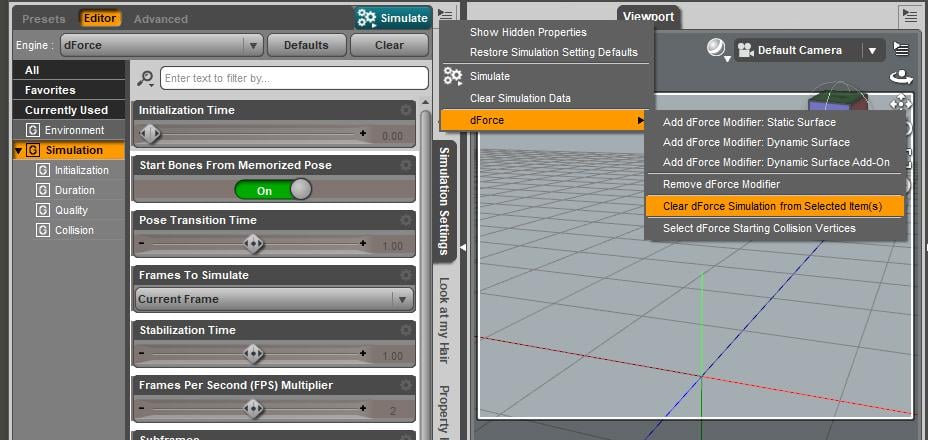
Task: Switch to the Advanced tab
Action: (160, 19)
